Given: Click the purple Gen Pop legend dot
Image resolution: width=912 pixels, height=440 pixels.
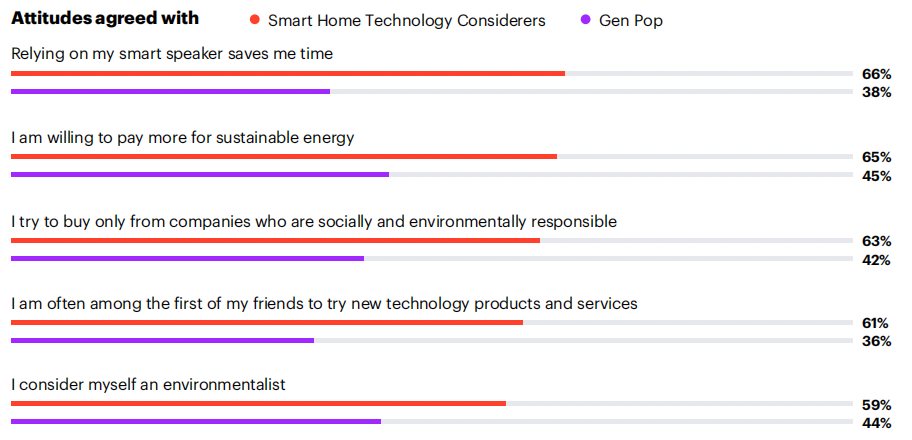Looking at the screenshot, I should point(586,20).
